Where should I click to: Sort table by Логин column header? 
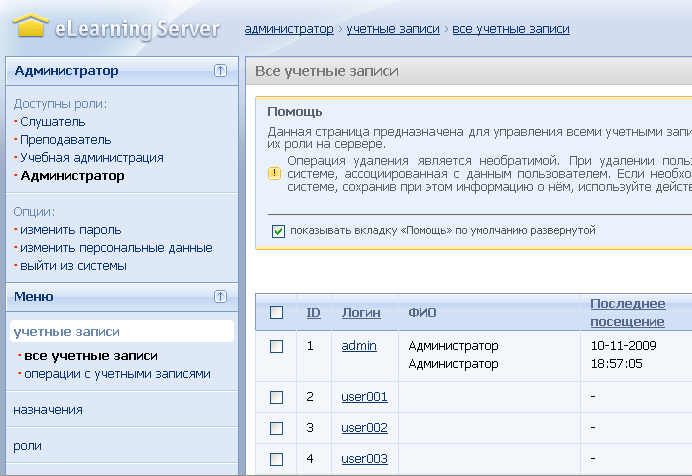pyautogui.click(x=361, y=313)
